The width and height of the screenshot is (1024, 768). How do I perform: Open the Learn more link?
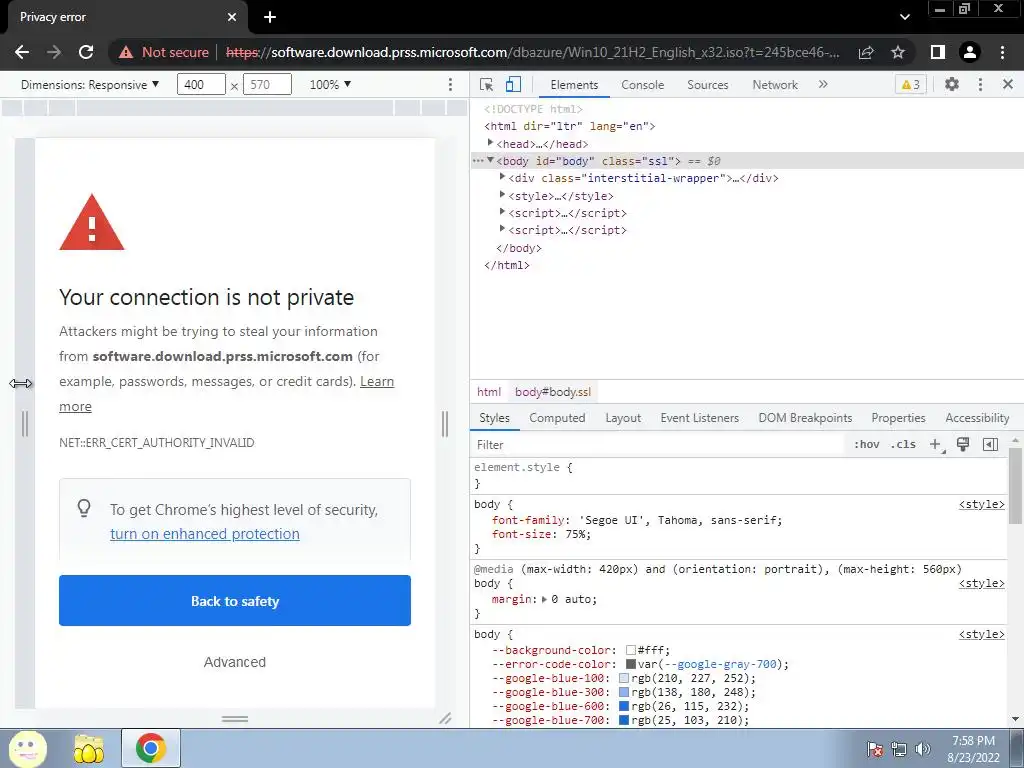pyautogui.click(x=377, y=381)
